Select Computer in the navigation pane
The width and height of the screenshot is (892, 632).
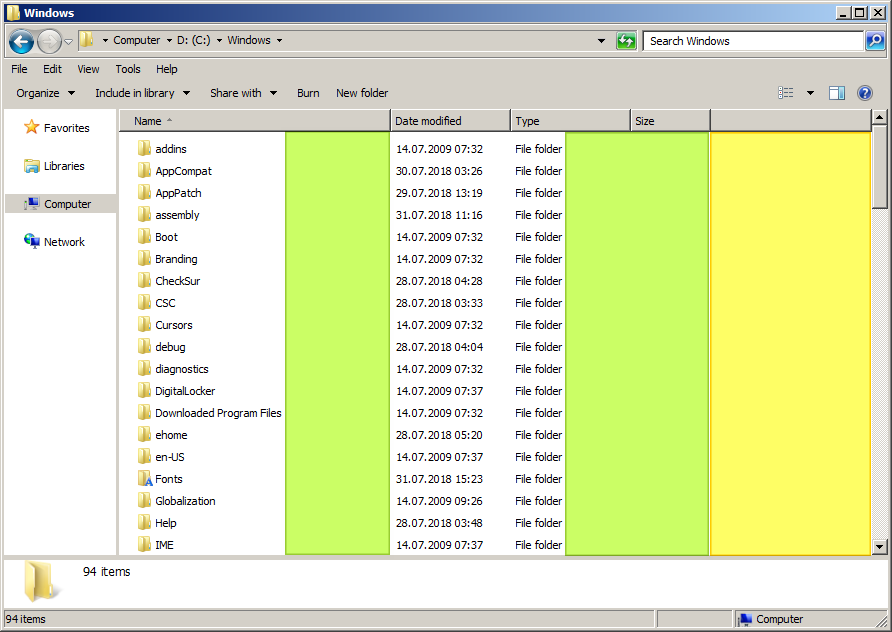coord(60,204)
